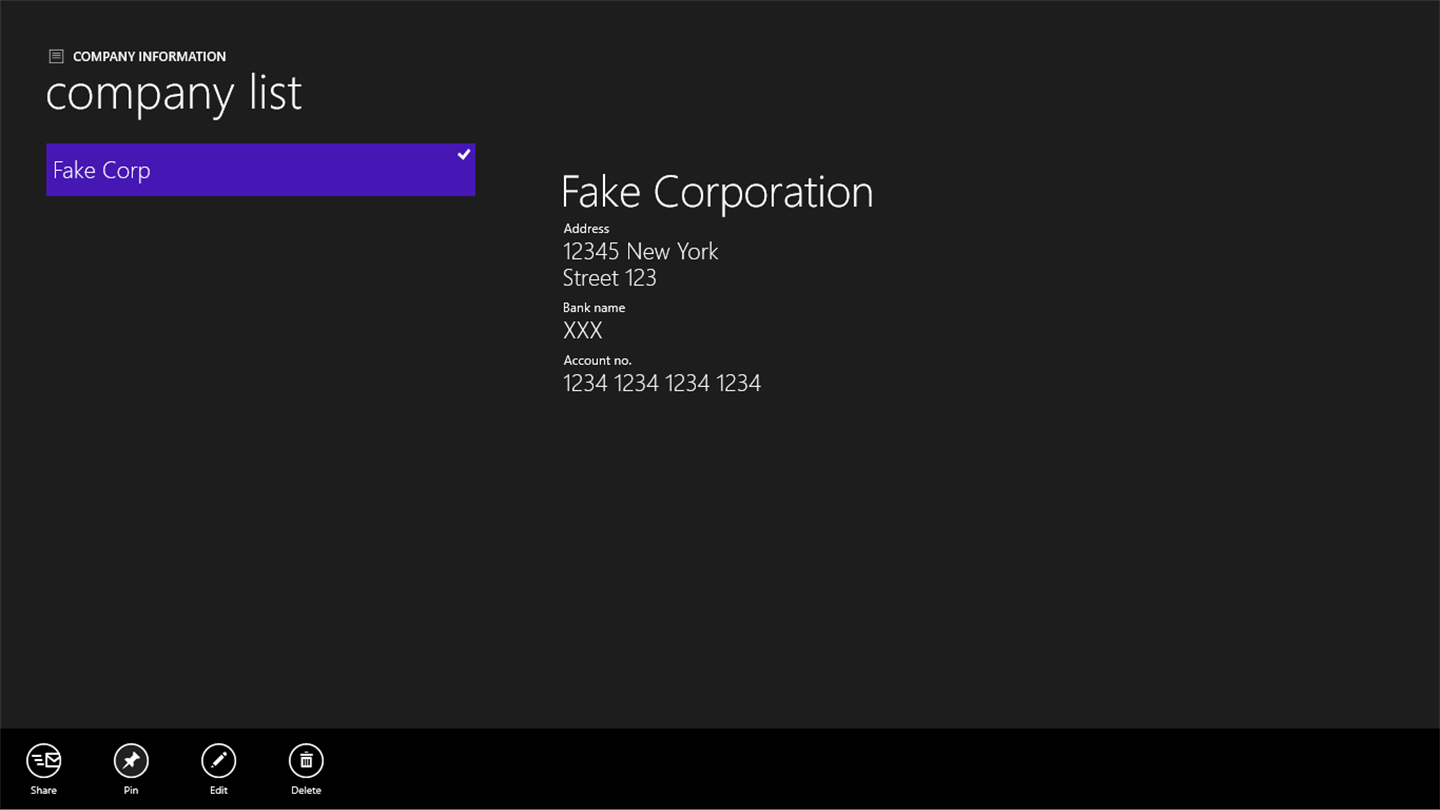This screenshot has width=1440, height=810.
Task: Click the 'company list' page title
Action: (173, 93)
